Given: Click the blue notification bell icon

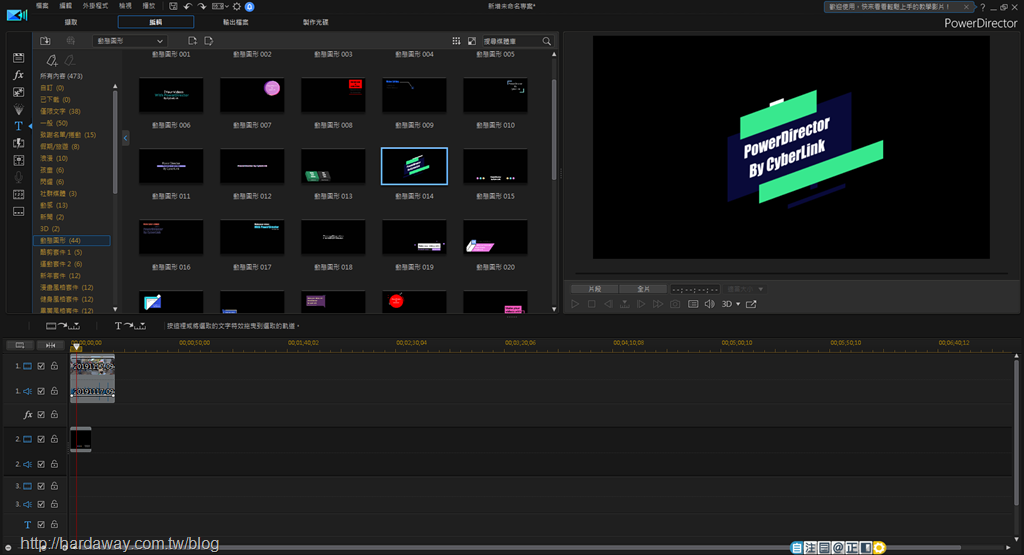Looking at the screenshot, I should click(x=249, y=7).
